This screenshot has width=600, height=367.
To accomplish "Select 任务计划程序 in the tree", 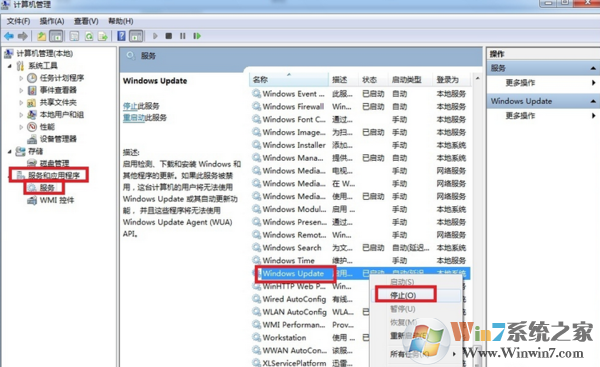I will (62, 78).
